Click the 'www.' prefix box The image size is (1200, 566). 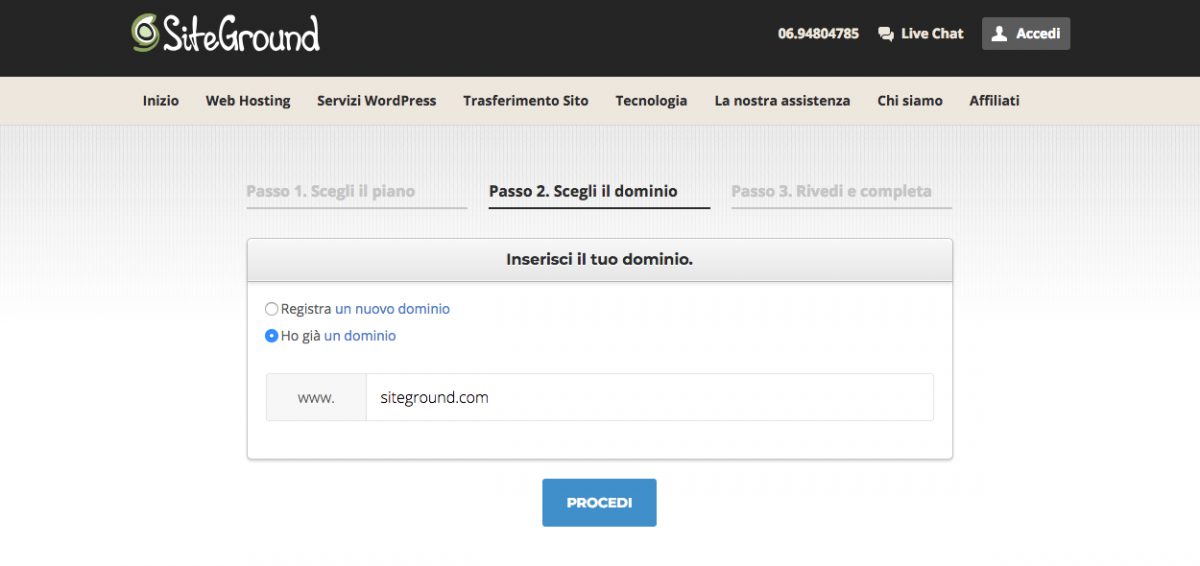[316, 397]
